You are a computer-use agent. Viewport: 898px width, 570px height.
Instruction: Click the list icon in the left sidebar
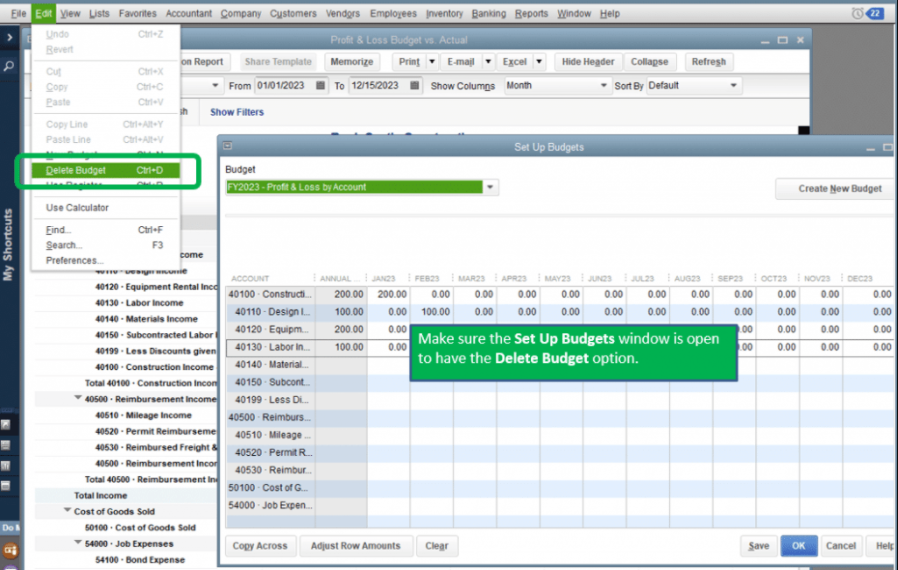click(6, 445)
